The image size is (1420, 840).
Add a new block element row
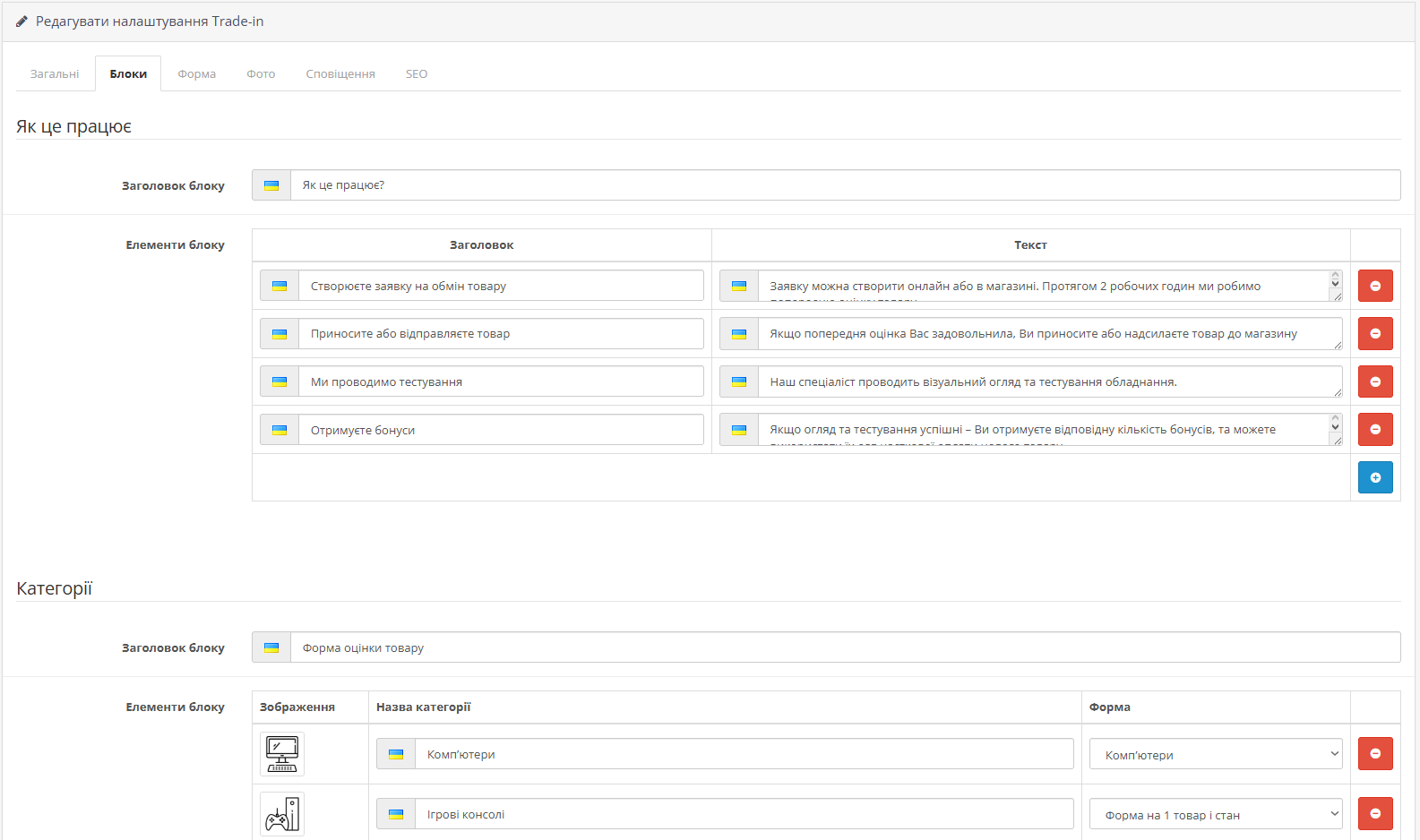1375,477
